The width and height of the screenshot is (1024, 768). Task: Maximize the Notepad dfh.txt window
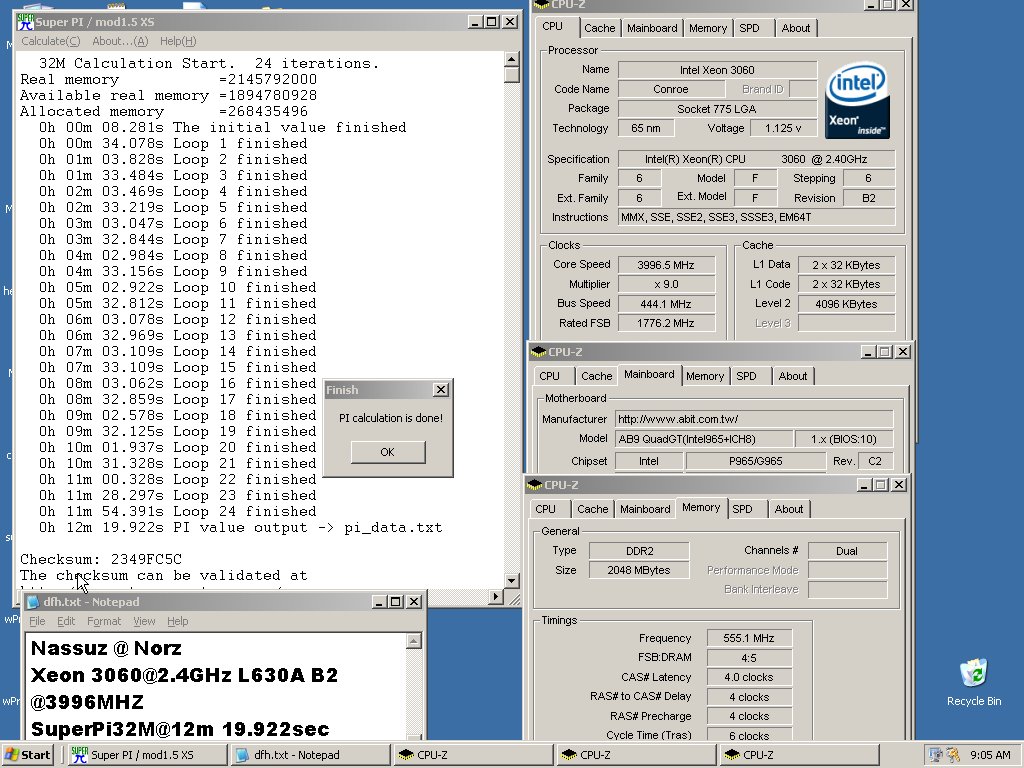click(396, 602)
